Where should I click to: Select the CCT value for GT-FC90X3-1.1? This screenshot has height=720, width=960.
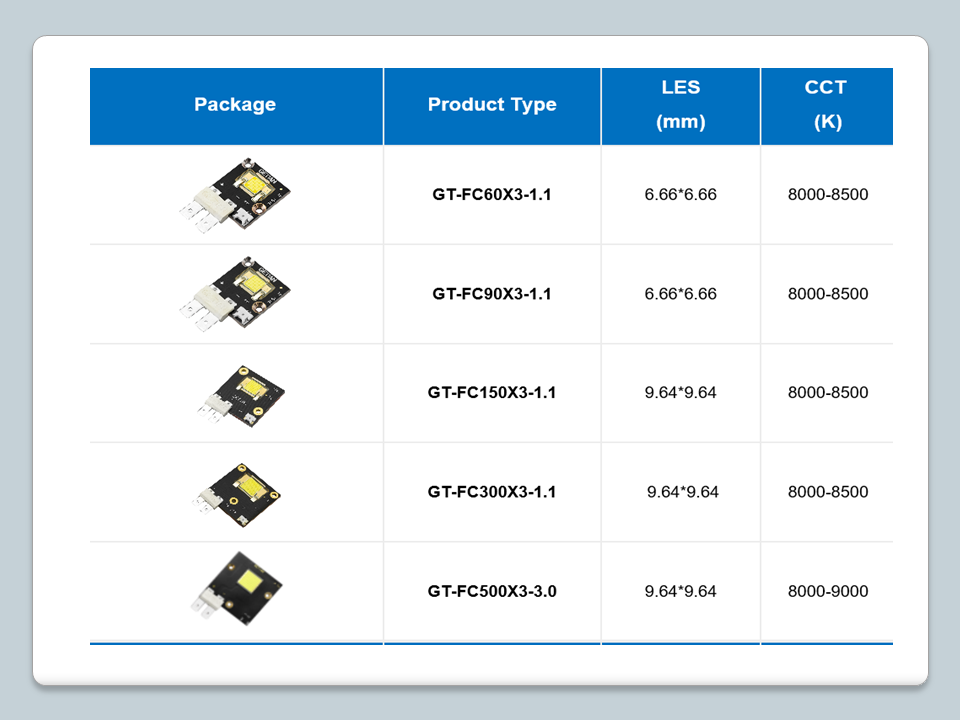click(x=828, y=294)
